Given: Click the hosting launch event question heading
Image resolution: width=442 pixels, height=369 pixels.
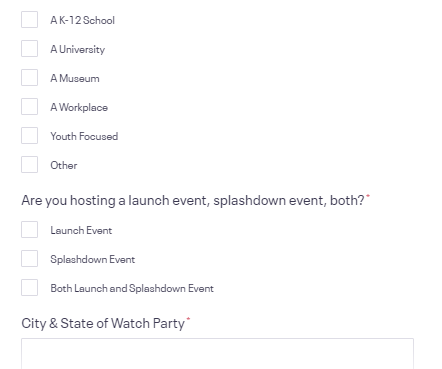Looking at the screenshot, I should 195,201.
